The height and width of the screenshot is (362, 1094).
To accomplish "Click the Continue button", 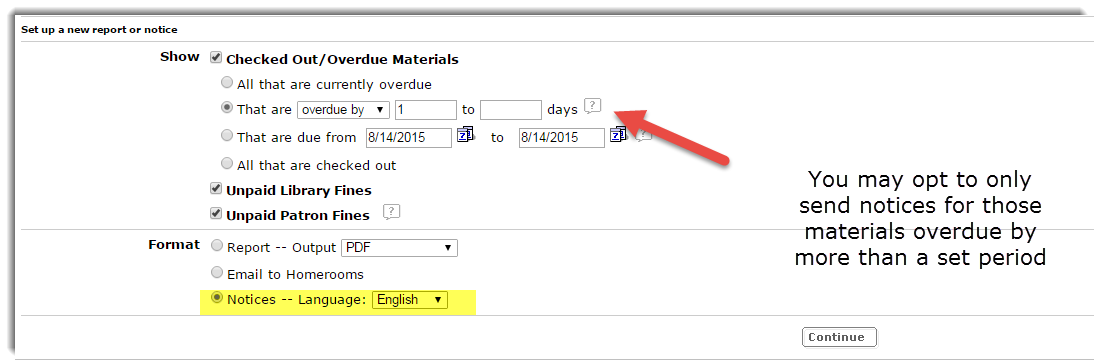I will tap(839, 337).
